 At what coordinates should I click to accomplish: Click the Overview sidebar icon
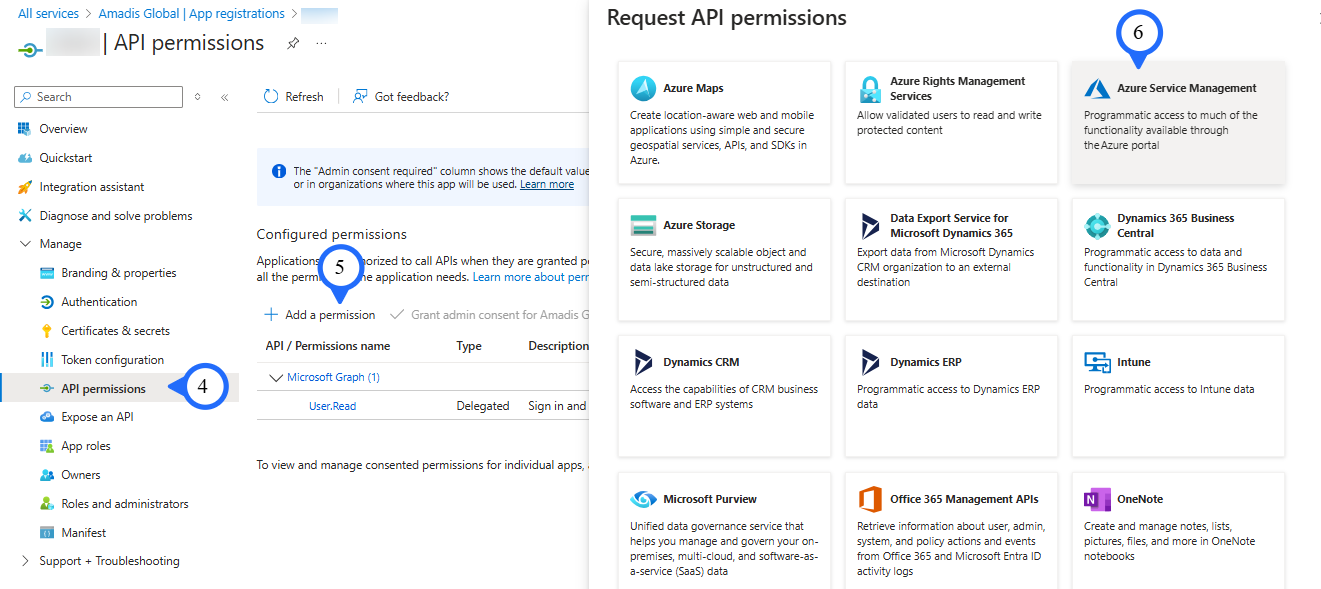click(25, 129)
